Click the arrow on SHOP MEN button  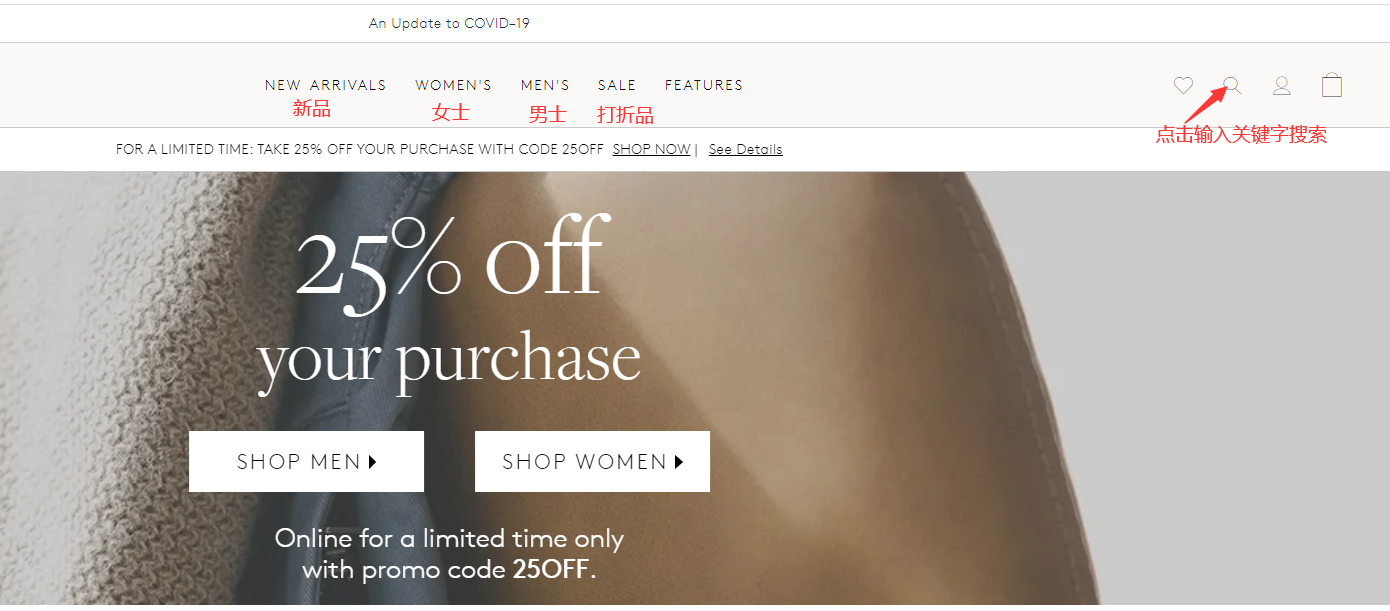(x=373, y=462)
